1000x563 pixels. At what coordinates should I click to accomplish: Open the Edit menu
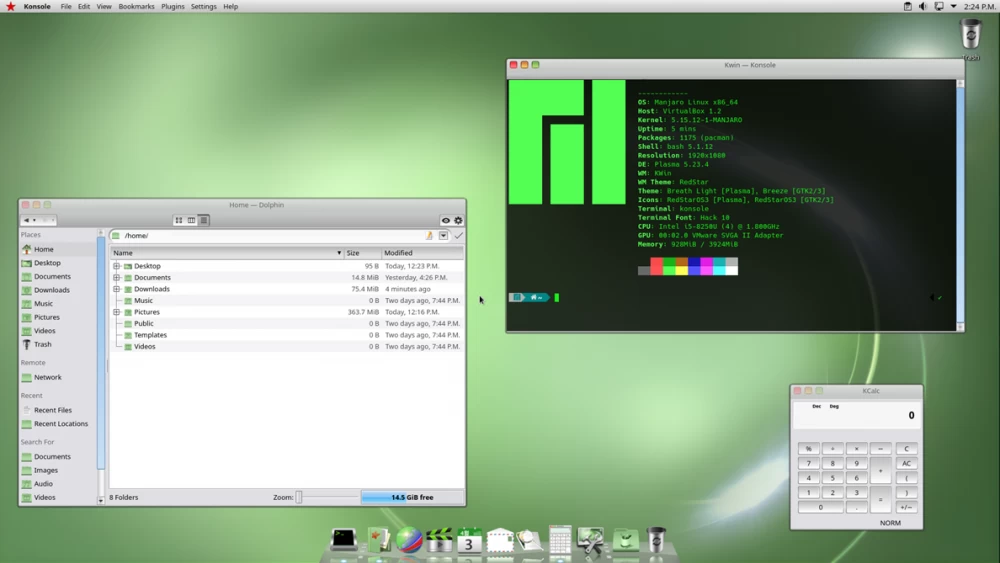[84, 6]
